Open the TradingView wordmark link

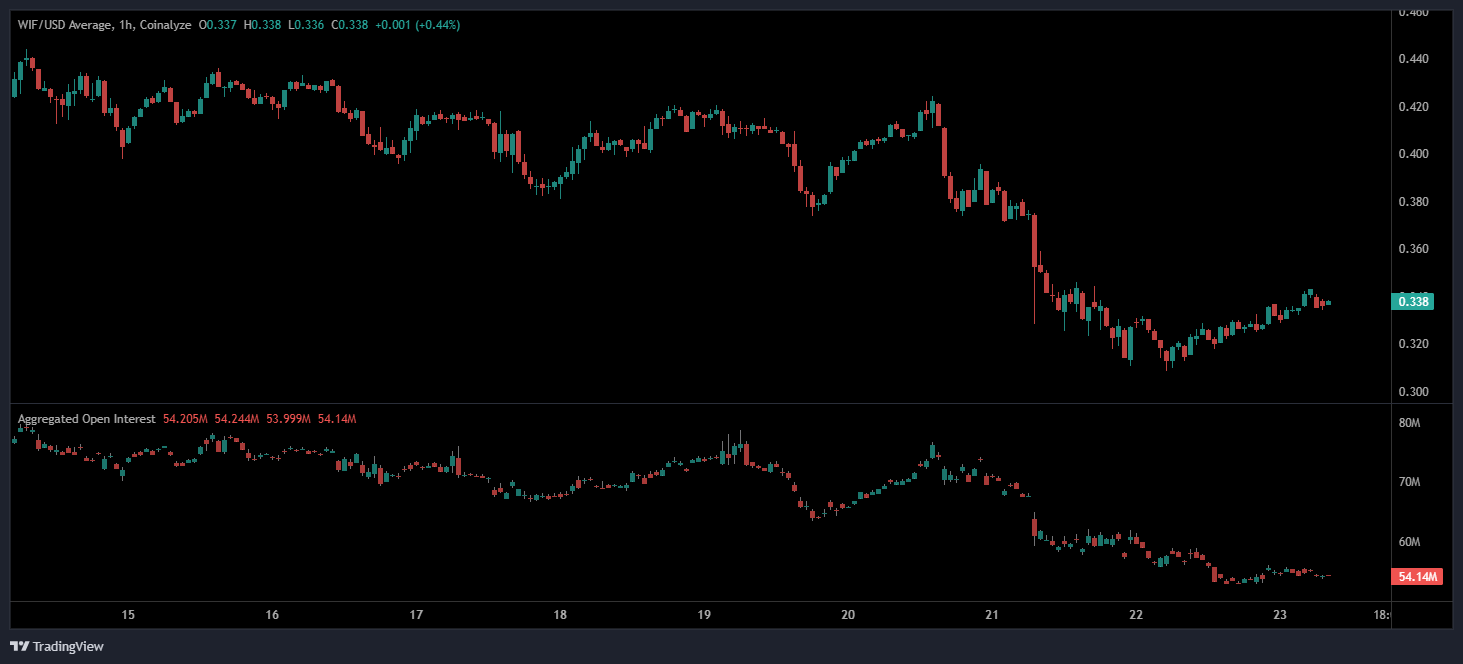click(x=68, y=646)
